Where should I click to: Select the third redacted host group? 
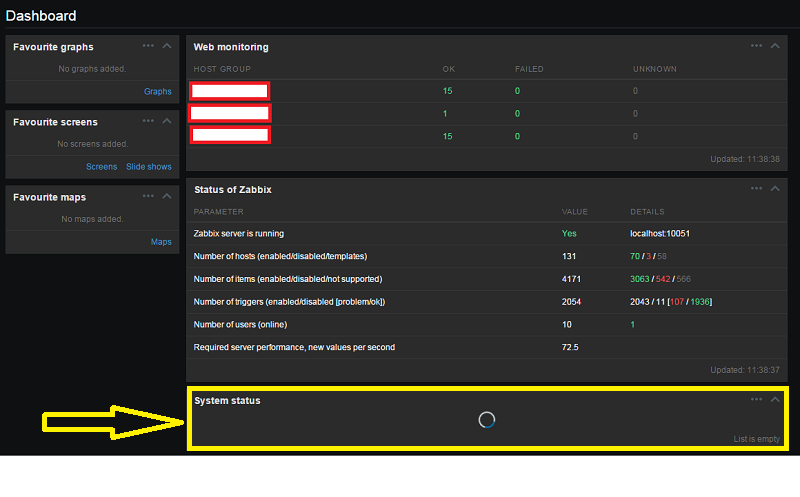(x=230, y=135)
